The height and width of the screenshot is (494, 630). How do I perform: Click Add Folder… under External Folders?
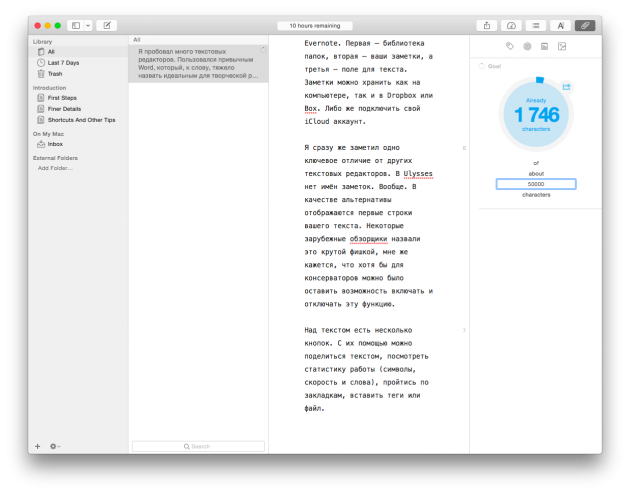point(55,168)
